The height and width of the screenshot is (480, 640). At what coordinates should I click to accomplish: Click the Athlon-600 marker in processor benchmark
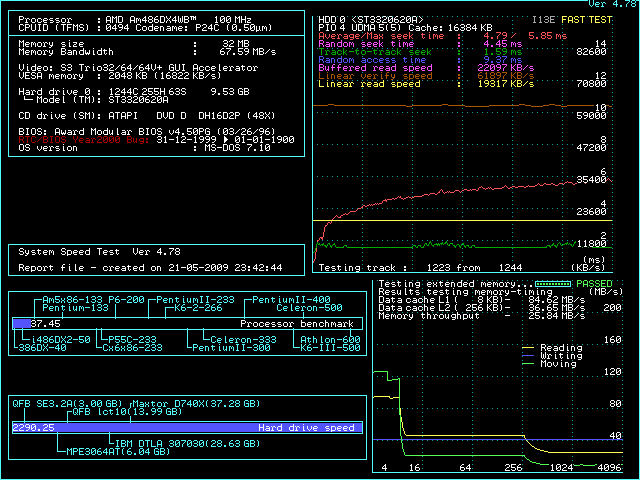(333, 340)
